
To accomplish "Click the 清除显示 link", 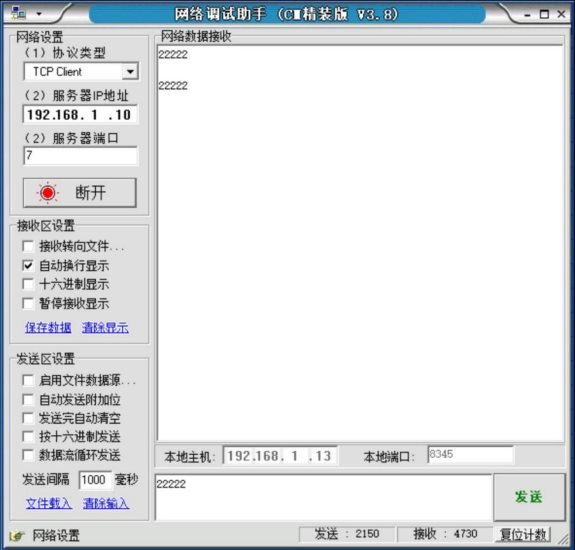I will [105, 327].
